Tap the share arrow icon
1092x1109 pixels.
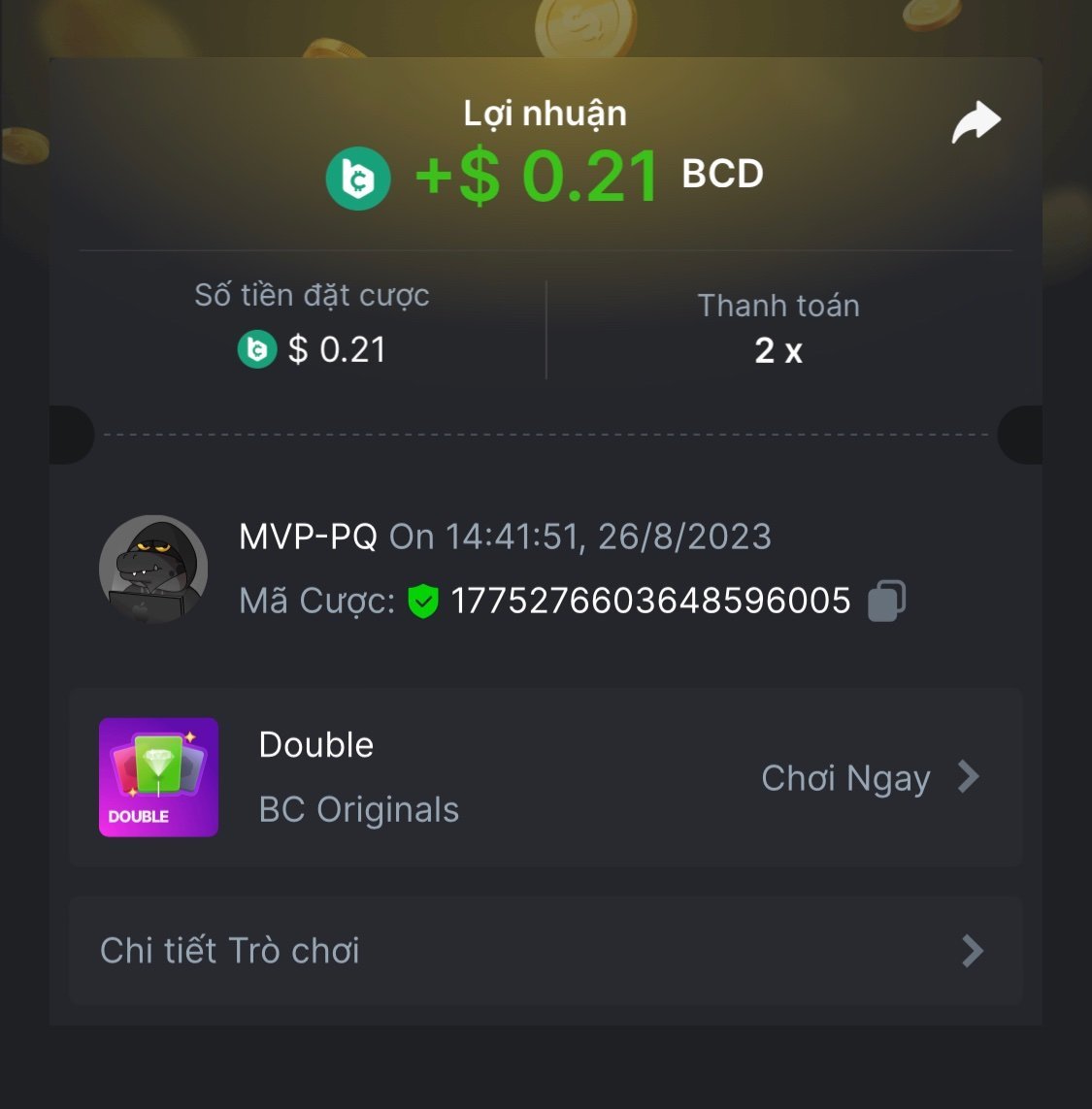coord(976,122)
